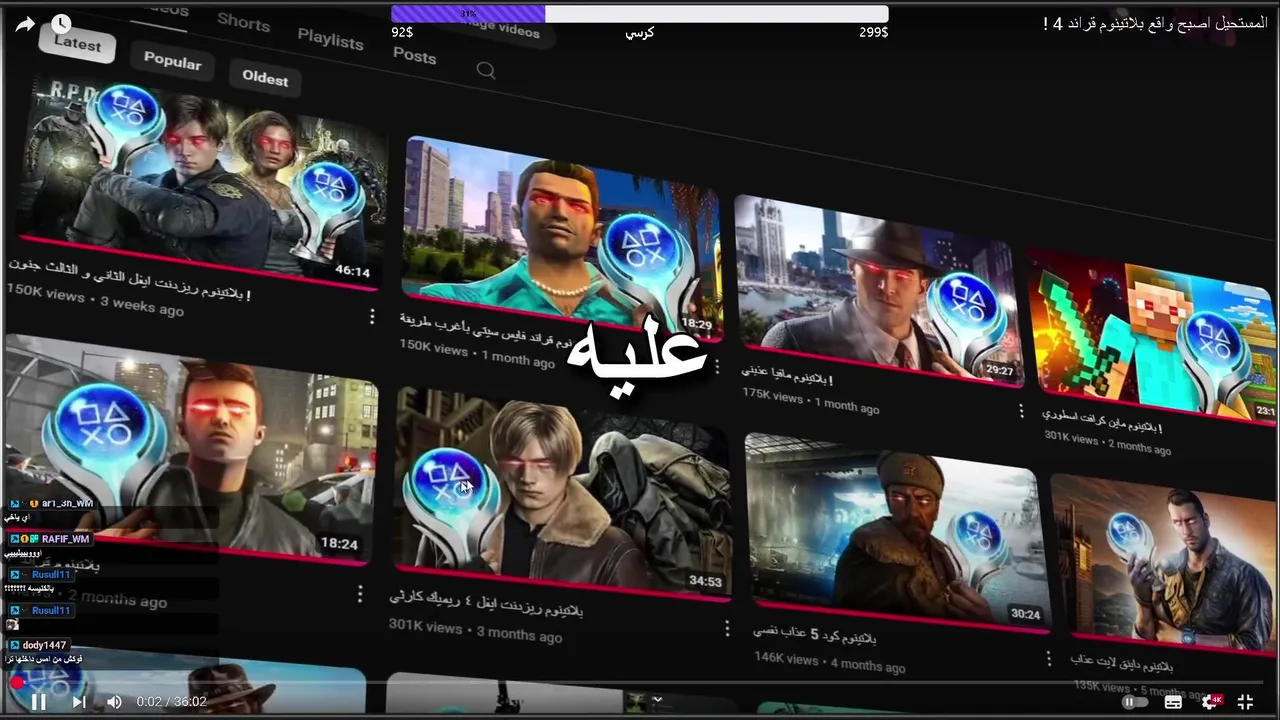Image resolution: width=1280 pixels, height=720 pixels.
Task: Skip to the next video
Action: [x=79, y=702]
